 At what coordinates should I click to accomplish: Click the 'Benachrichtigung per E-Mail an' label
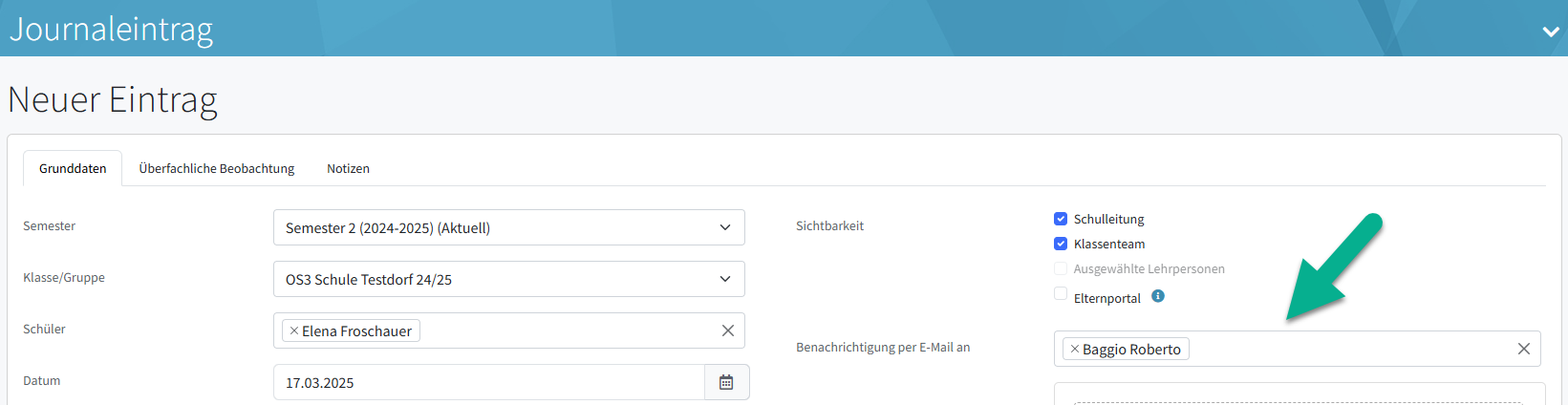(x=883, y=347)
